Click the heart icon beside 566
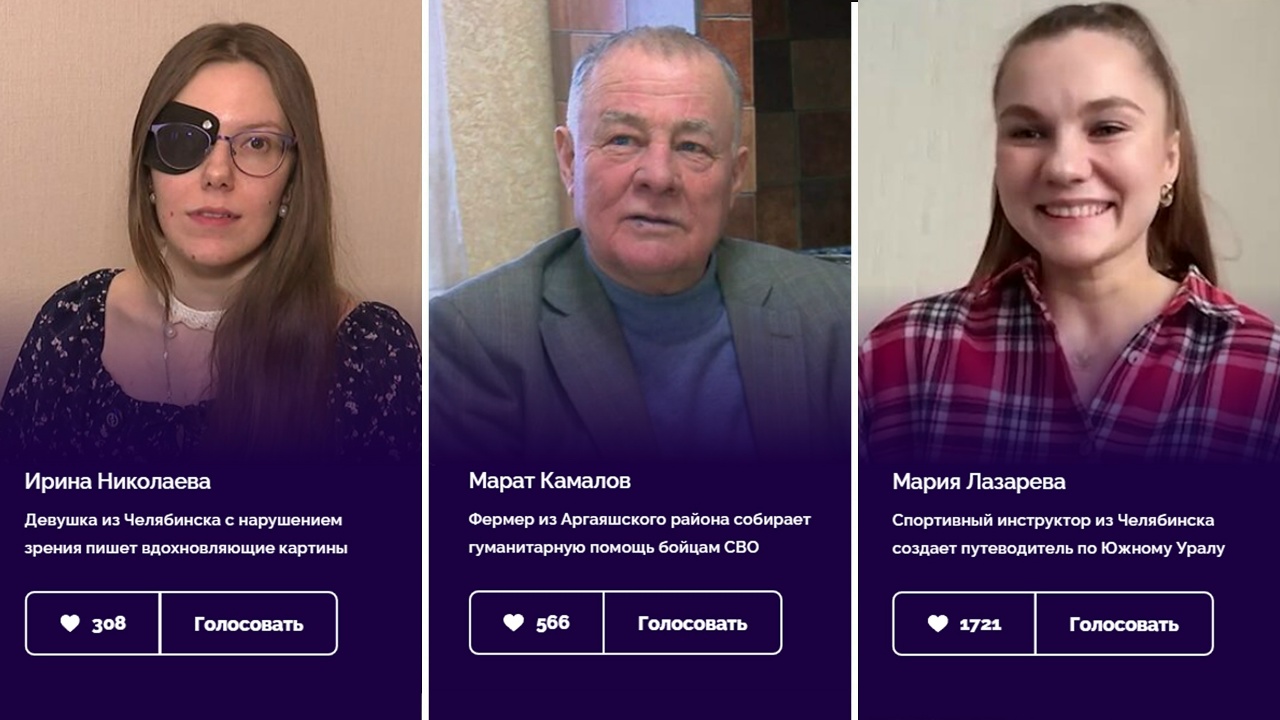Image resolution: width=1280 pixels, height=720 pixels. [x=513, y=622]
